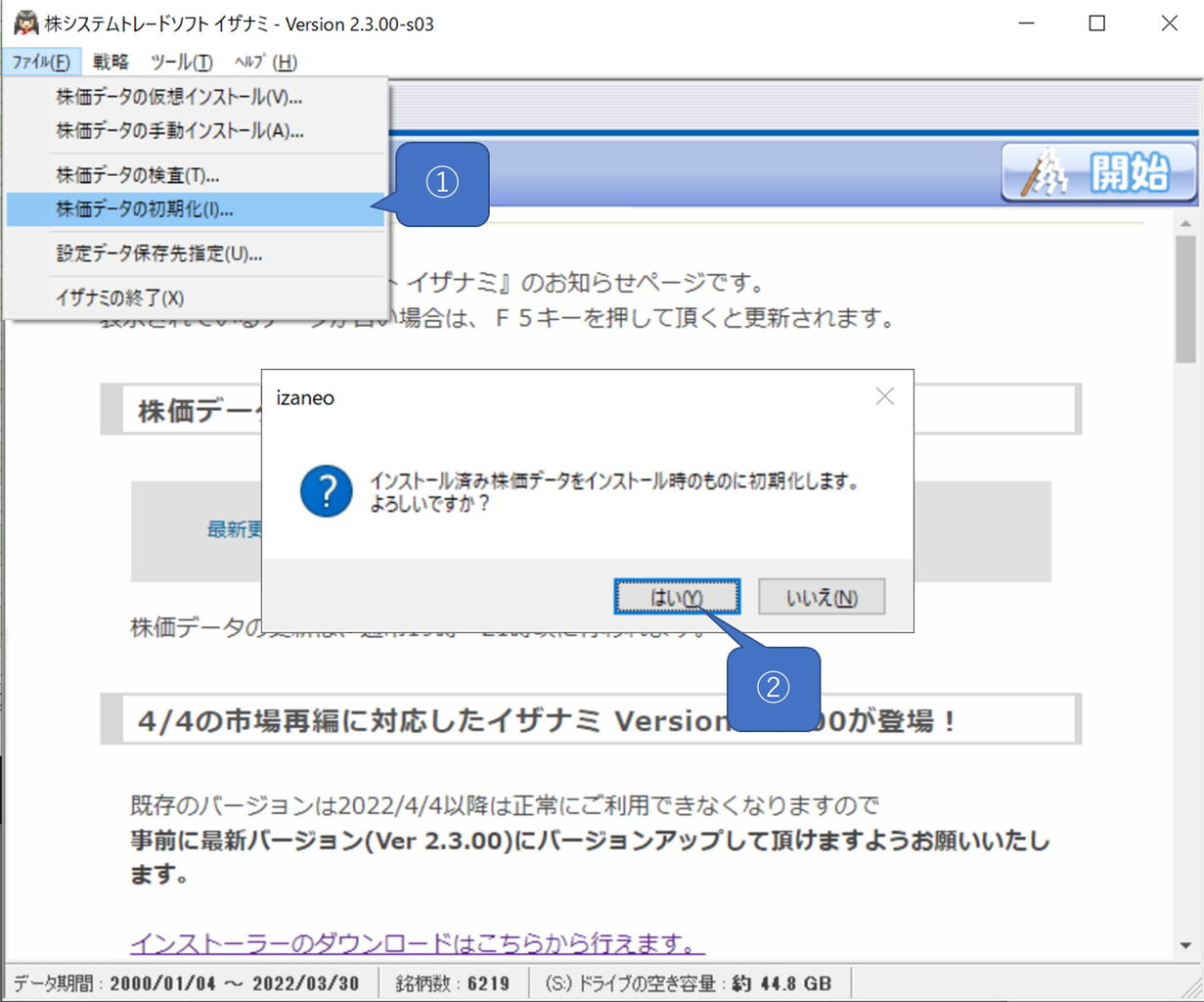Click 銘柄数 : 6219 in status bar
Image resolution: width=1204 pixels, height=1002 pixels.
pos(453,982)
